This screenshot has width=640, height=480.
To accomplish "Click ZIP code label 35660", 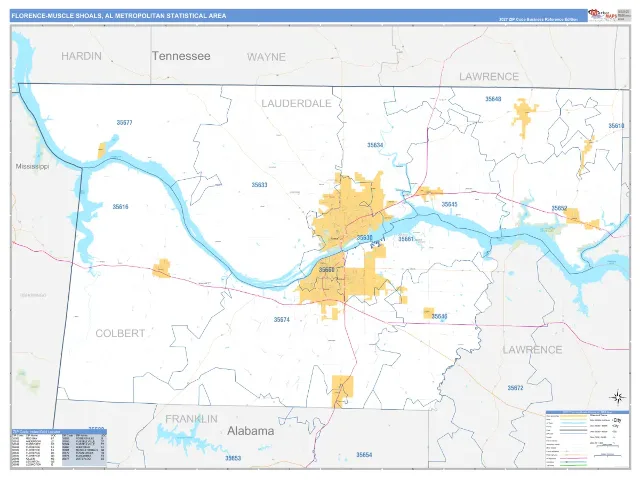I will (327, 270).
